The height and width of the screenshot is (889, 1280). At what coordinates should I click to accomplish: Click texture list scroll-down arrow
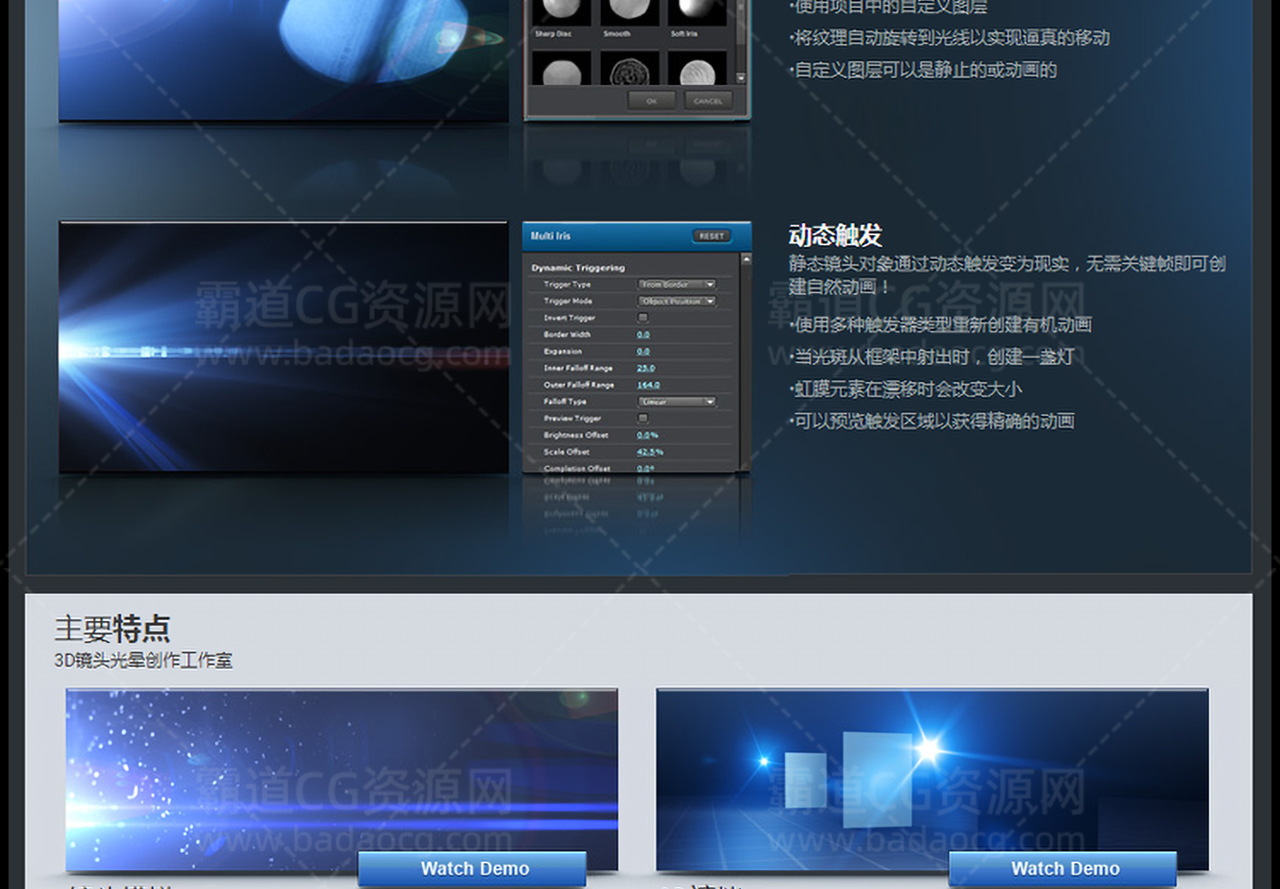(x=741, y=78)
